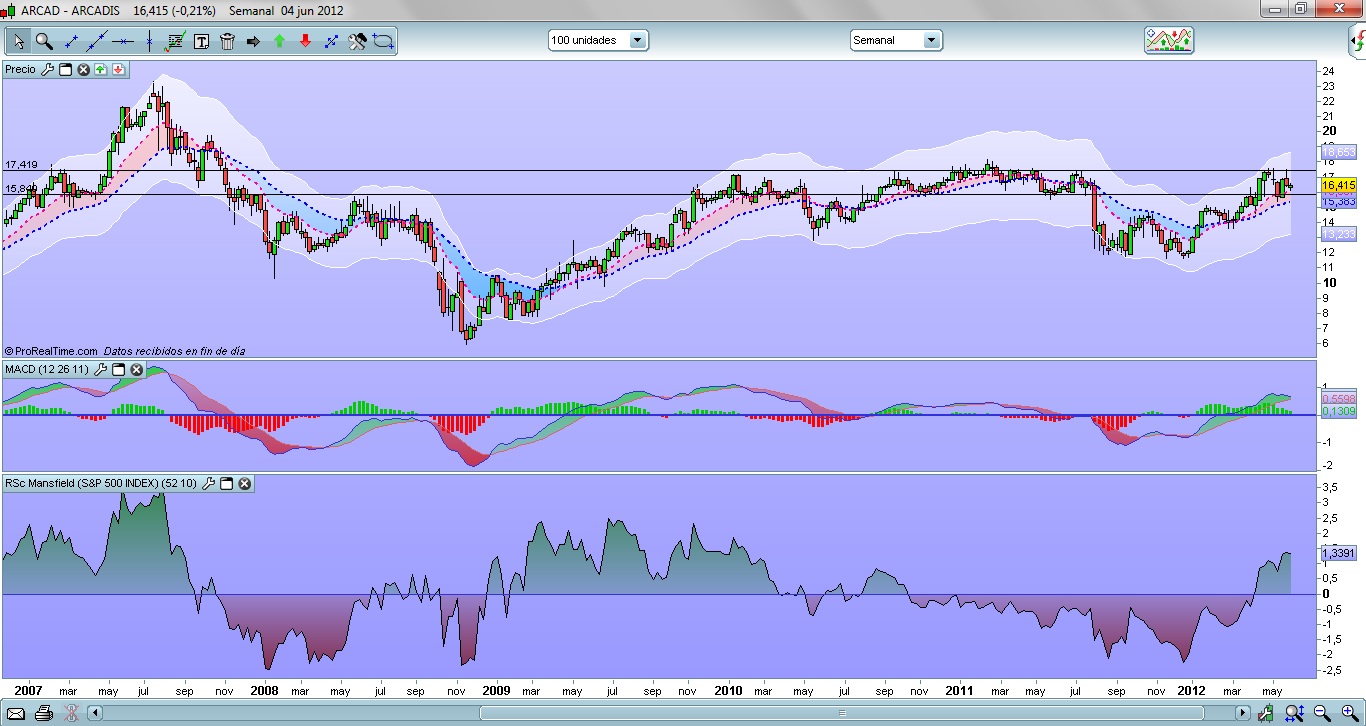Open RSc Mansfield wrench settings
Viewport: 1366px width, 726px height.
[208, 484]
